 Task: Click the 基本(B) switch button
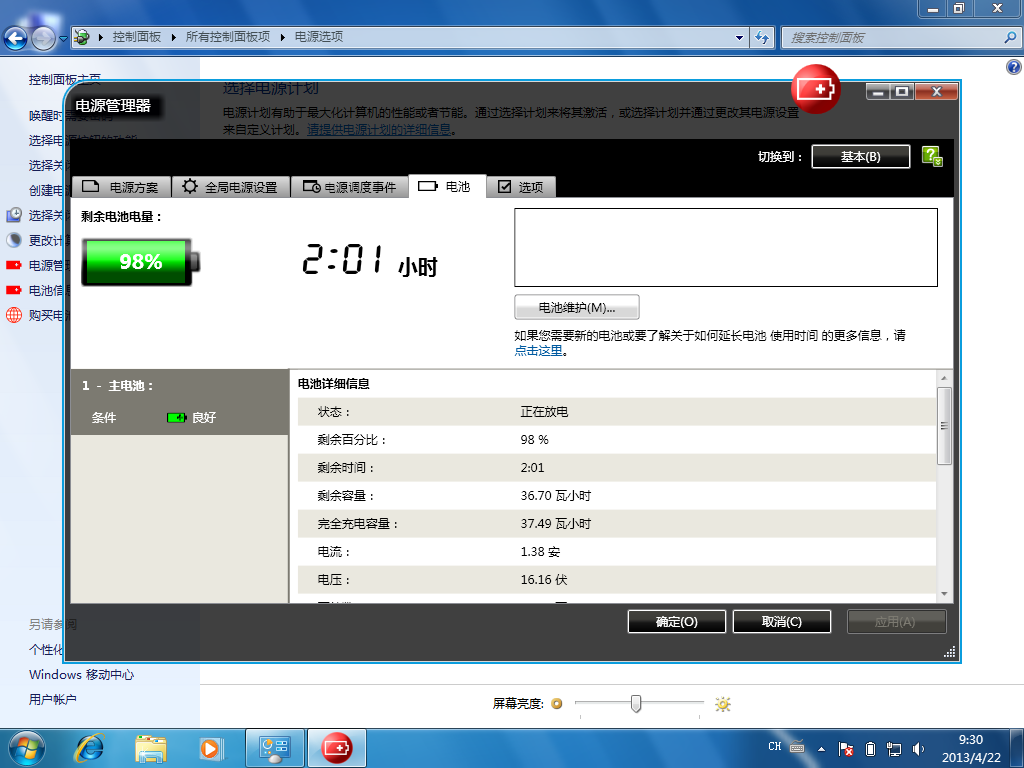tap(860, 157)
